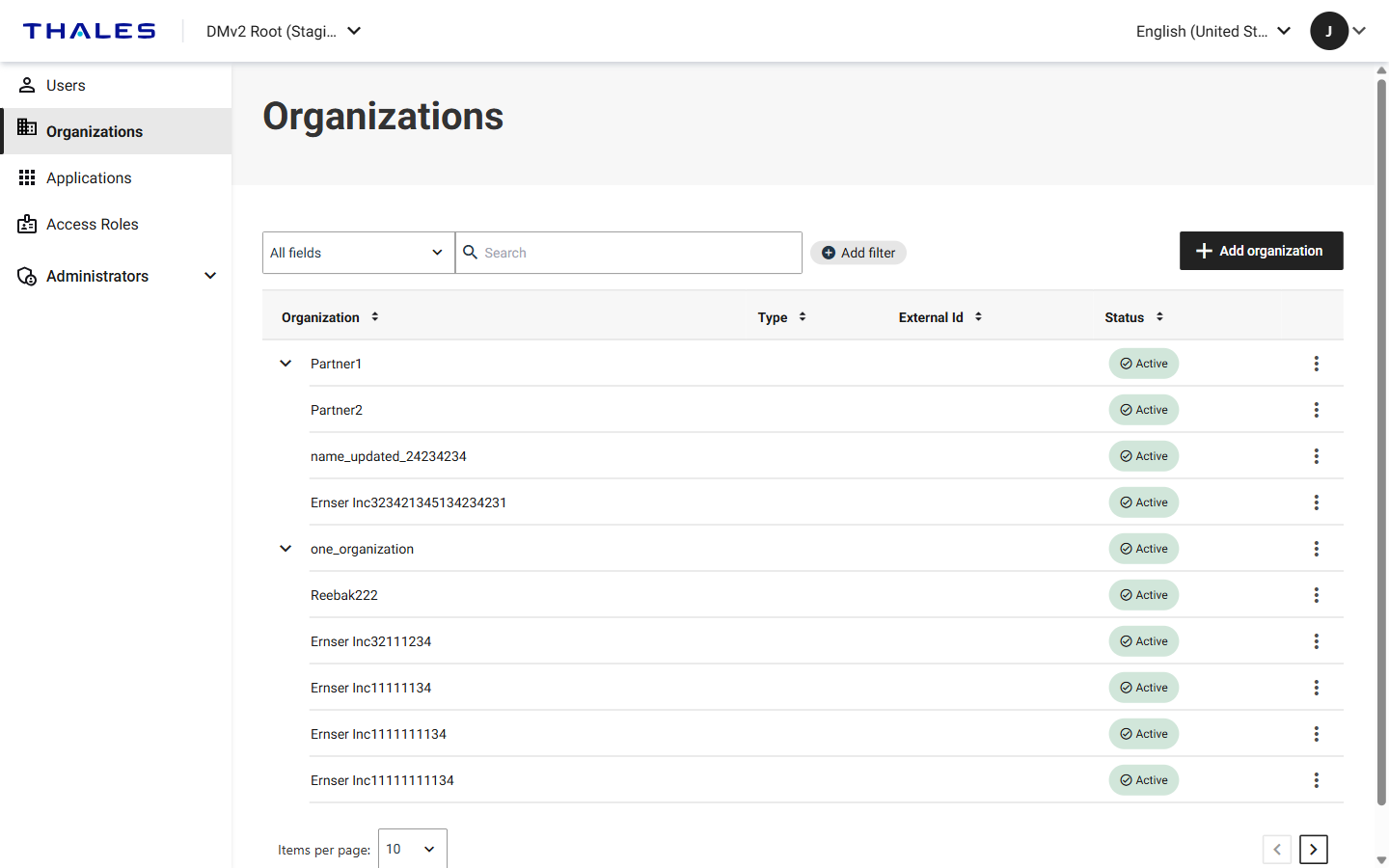1389x868 pixels.
Task: Click the Partner1 organization name
Action: point(336,364)
